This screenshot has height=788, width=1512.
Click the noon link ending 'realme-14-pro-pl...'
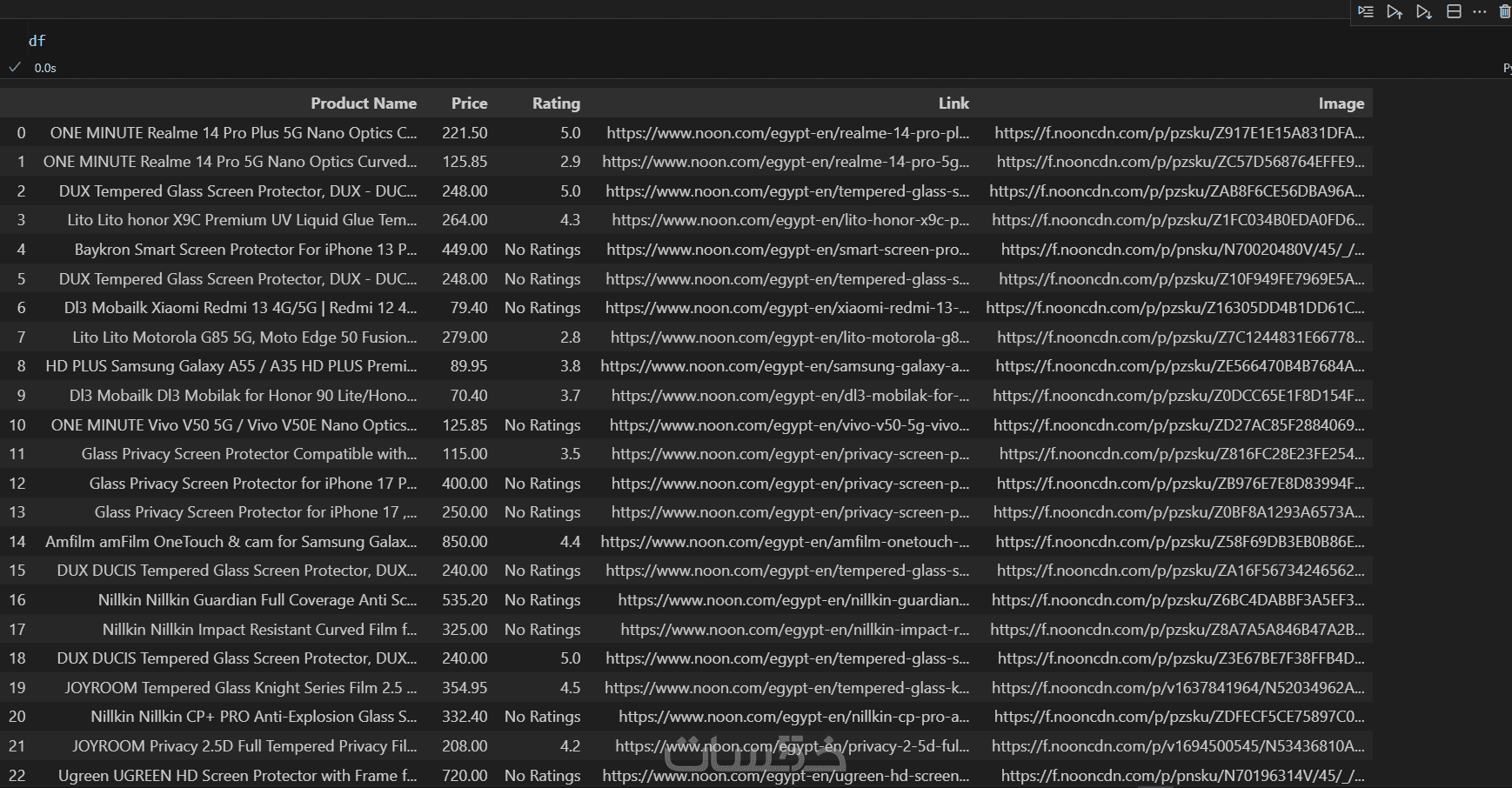tap(788, 133)
